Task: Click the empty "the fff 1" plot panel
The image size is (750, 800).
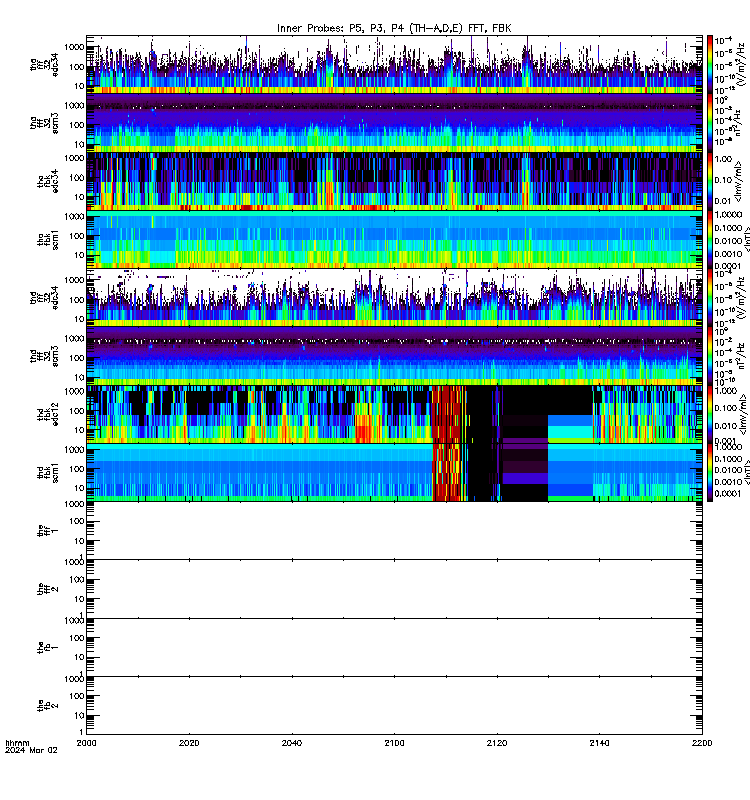Action: click(394, 531)
